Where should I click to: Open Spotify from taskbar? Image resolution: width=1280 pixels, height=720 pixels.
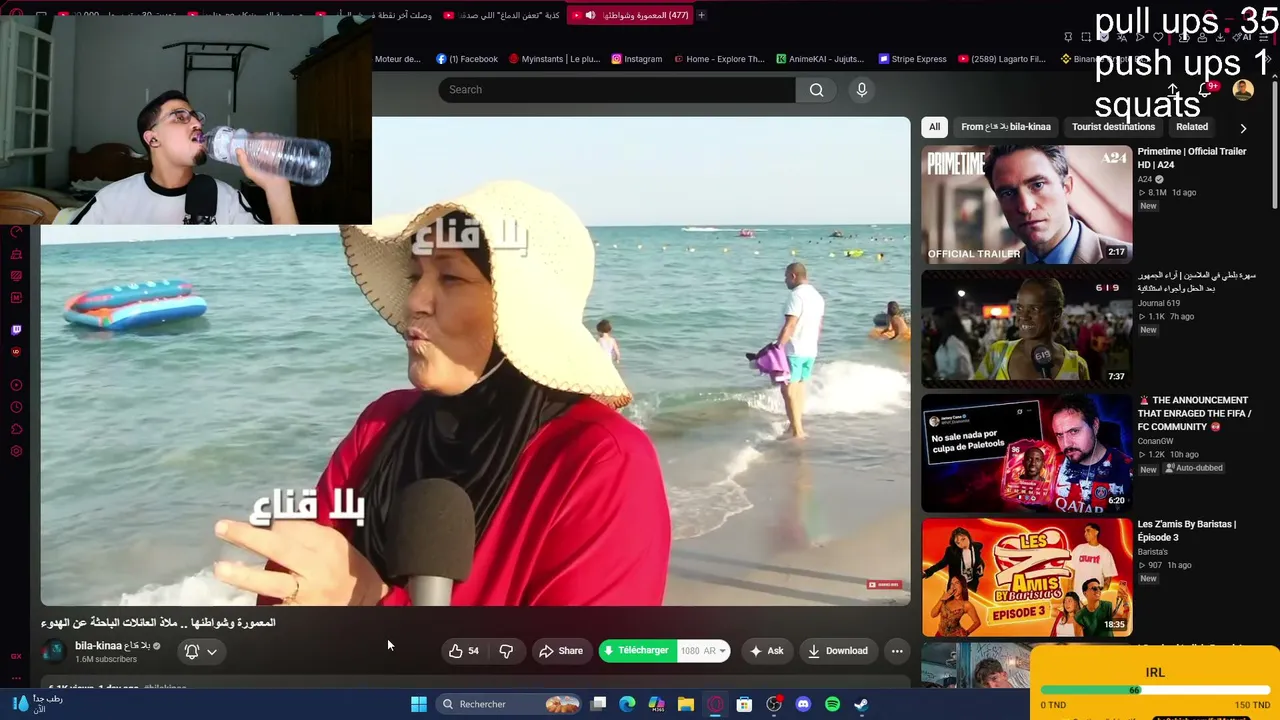(832, 704)
